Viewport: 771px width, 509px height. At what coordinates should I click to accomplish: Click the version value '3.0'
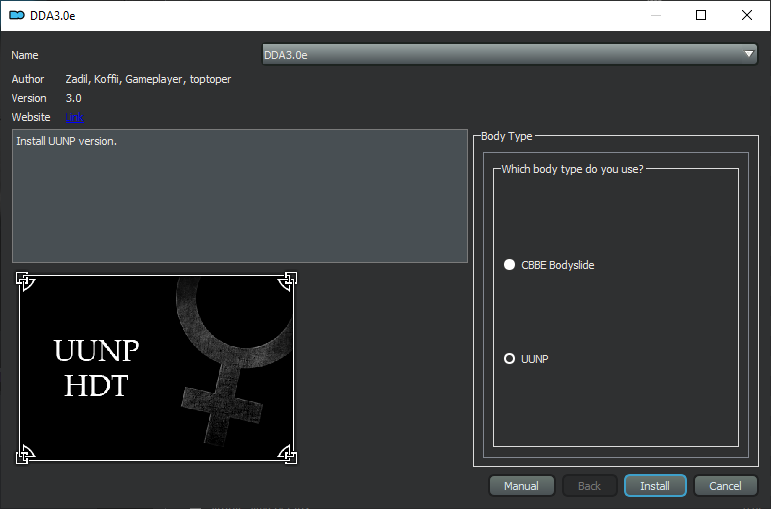(x=74, y=98)
